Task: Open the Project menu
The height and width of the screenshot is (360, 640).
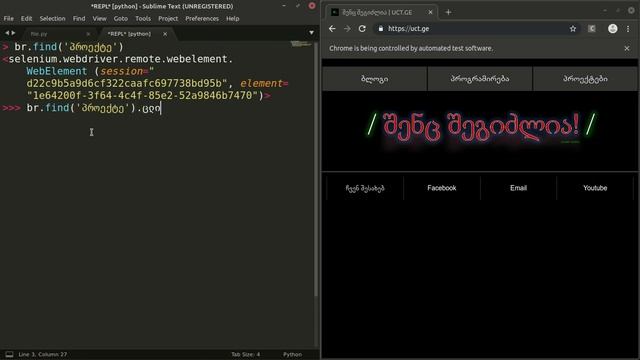Action: click(x=168, y=19)
